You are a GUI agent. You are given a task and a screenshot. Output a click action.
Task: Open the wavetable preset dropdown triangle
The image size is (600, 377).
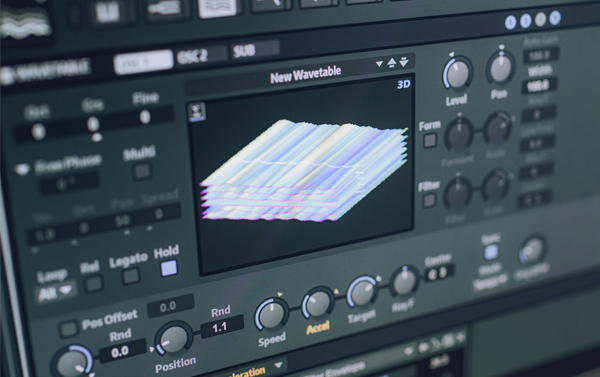[x=379, y=64]
